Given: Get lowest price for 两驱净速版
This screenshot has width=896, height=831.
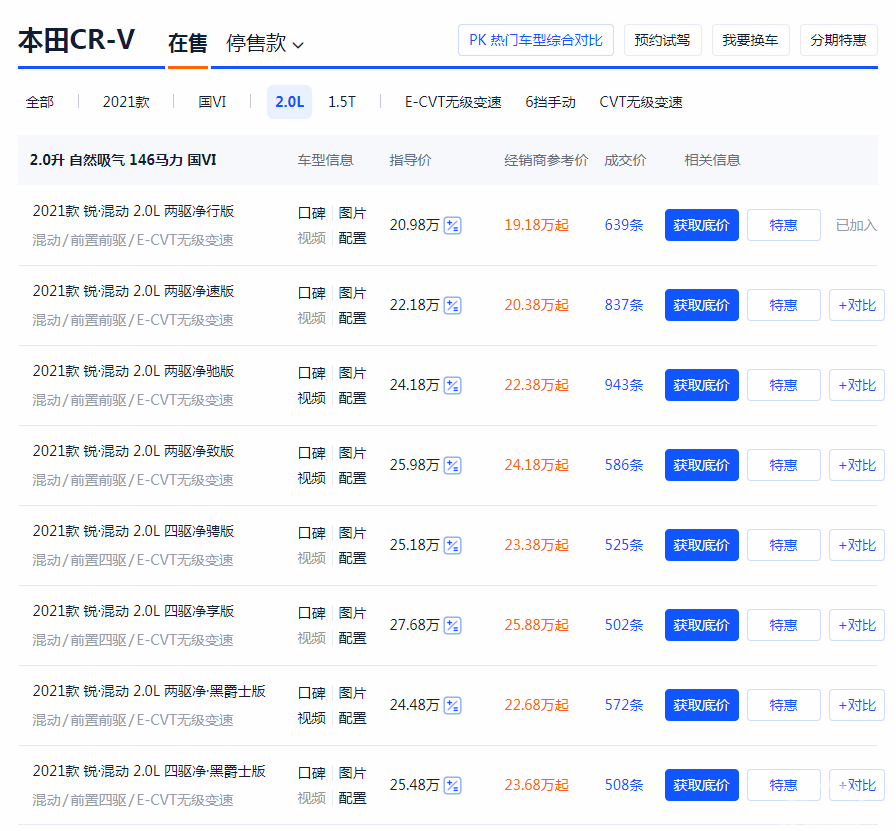Looking at the screenshot, I should (701, 305).
